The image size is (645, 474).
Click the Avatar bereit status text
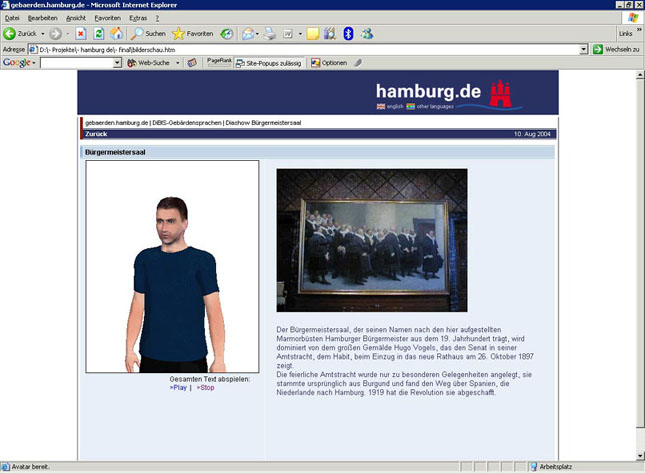point(30,467)
